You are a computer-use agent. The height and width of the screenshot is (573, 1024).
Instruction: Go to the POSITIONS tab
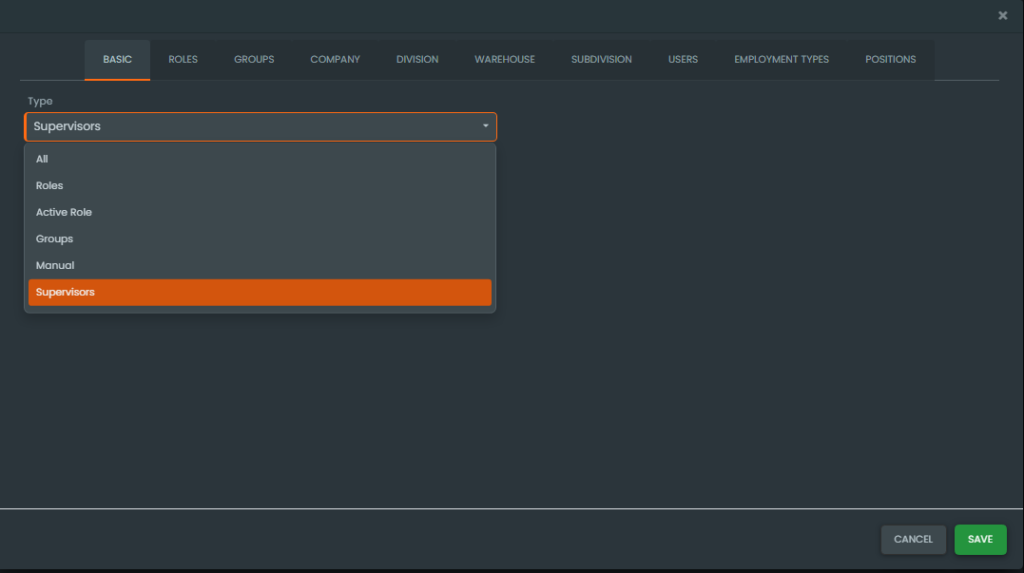point(890,60)
